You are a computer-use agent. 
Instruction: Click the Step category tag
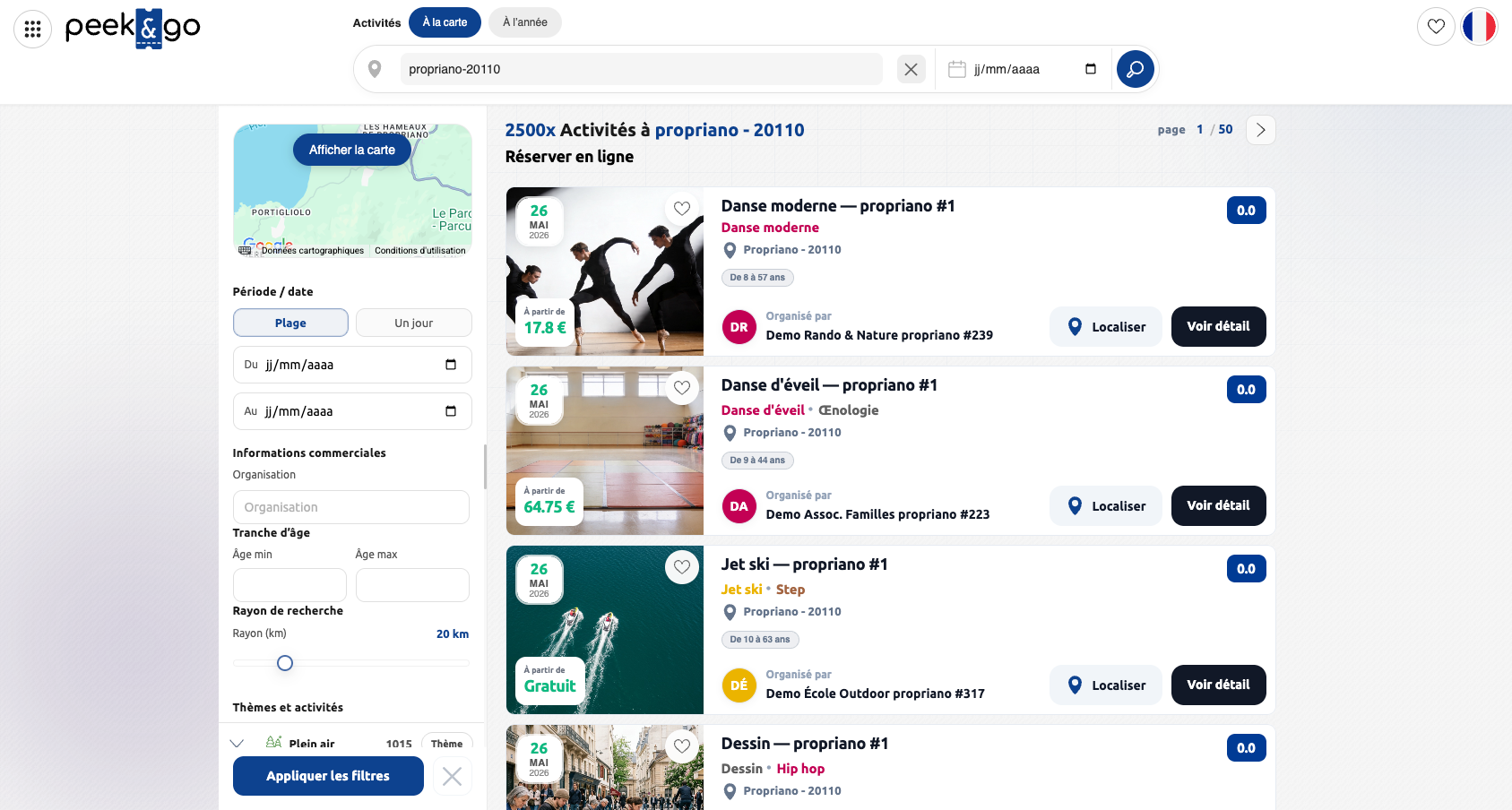pos(791,590)
